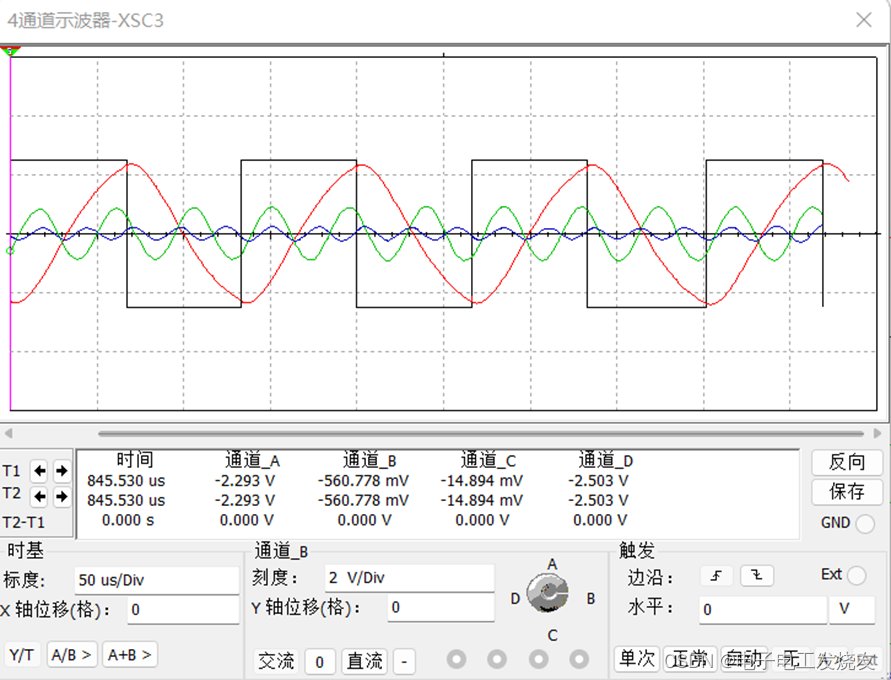Screen dimensions: 891x680
Task: Click the 通道_D column header
Action: 606,460
